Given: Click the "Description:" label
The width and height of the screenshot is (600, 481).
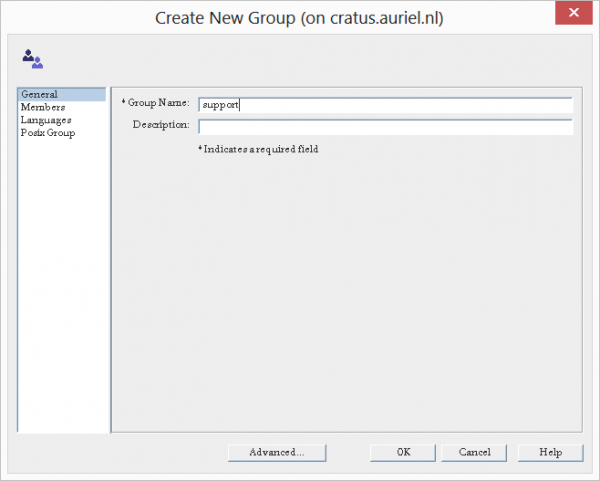Looking at the screenshot, I should 160,125.
